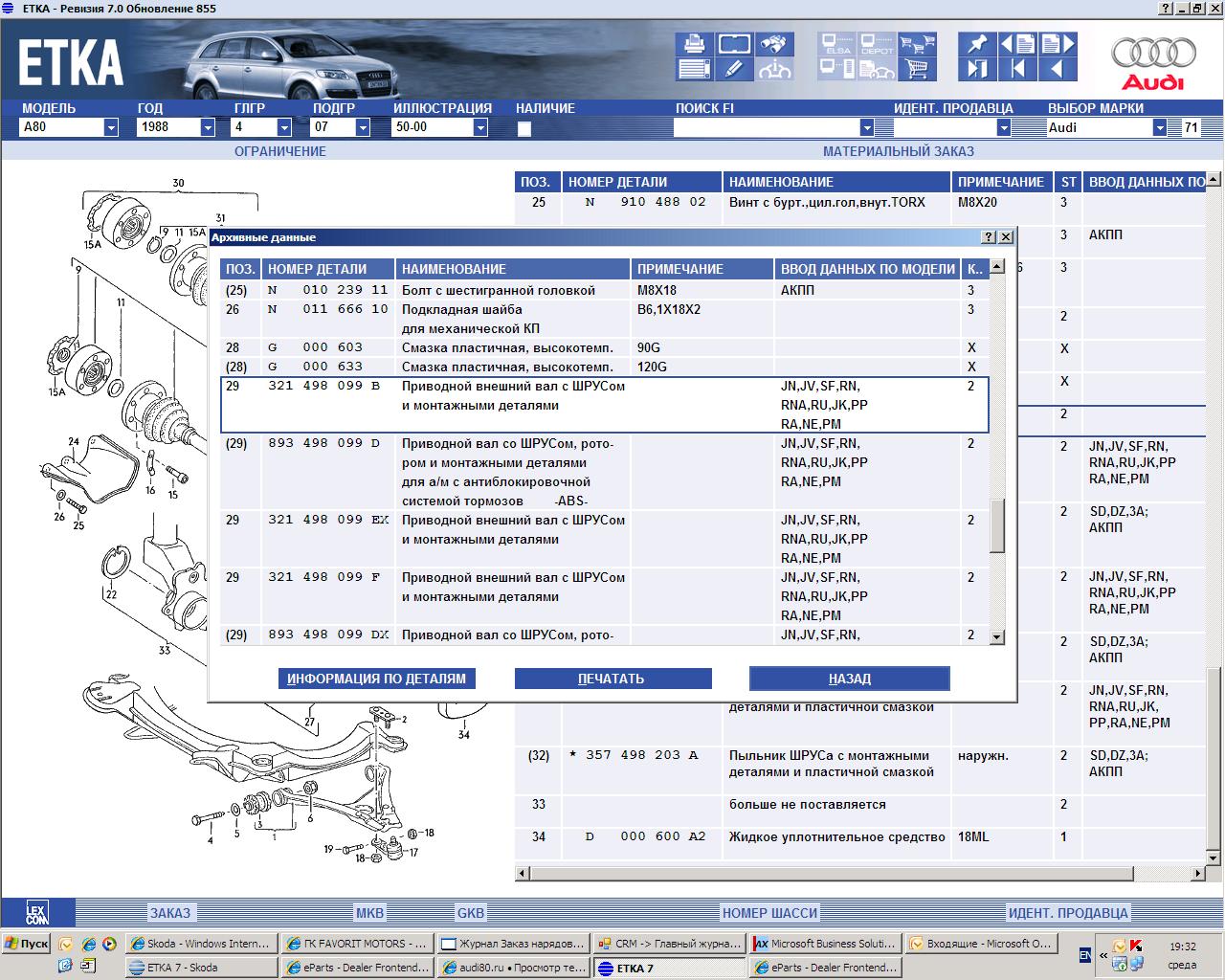
Task: Select part number 321 498 099 B row
Action: tap(604, 405)
